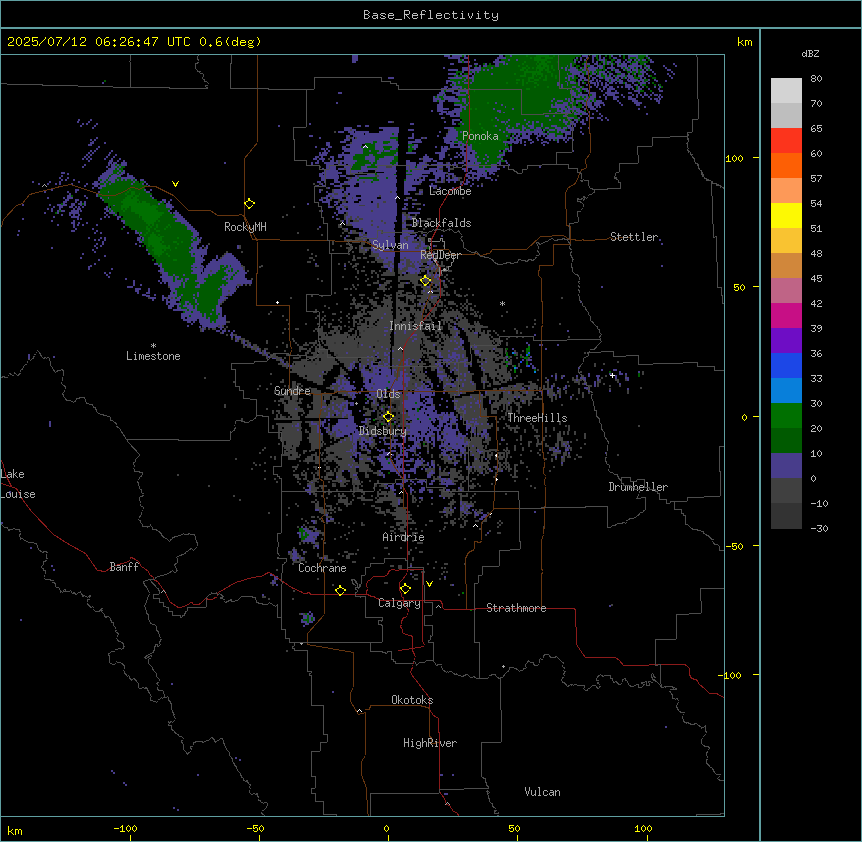Click the red swatch between 65 and 60 dBZ
Viewport: 862px width, 842px height.
click(x=786, y=140)
